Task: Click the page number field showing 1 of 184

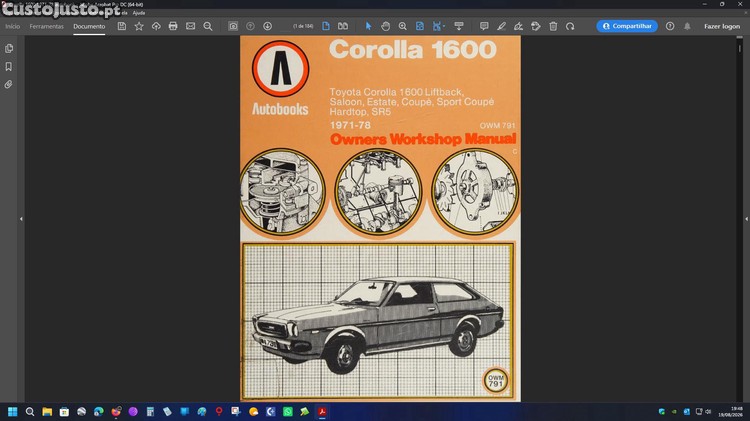Action: (303, 26)
